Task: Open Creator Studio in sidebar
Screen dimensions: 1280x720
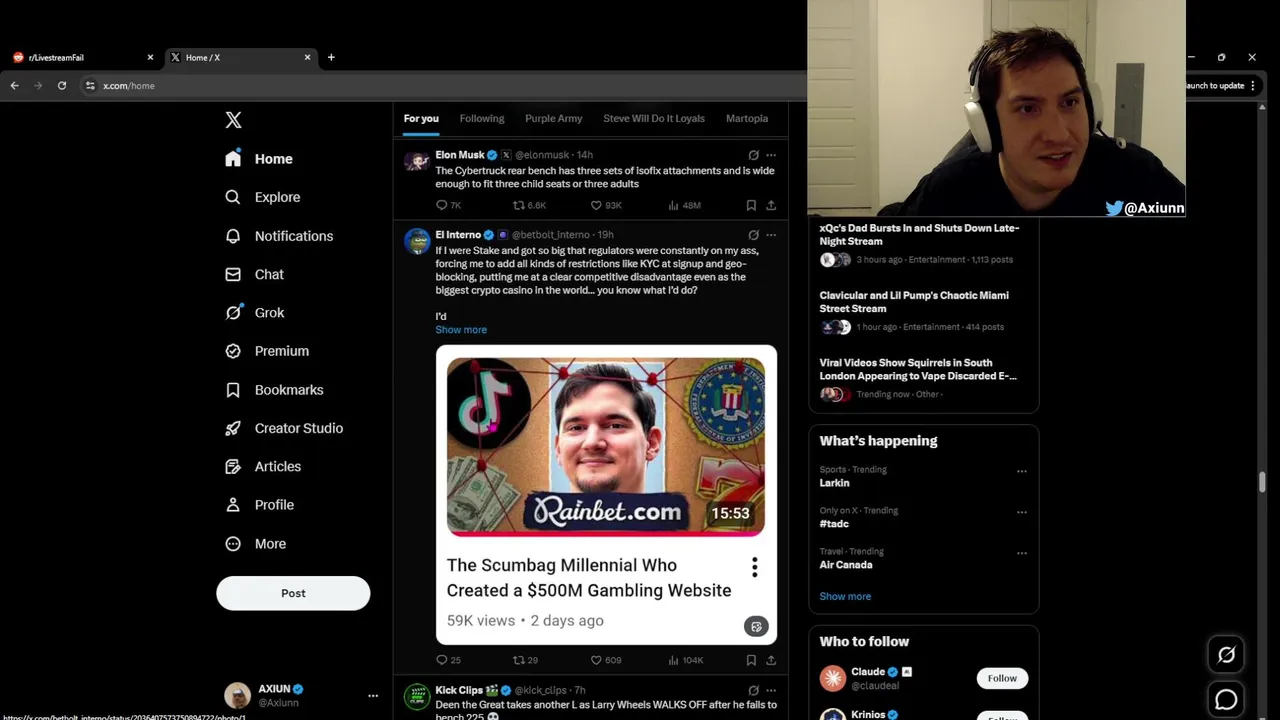Action: pyautogui.click(x=284, y=428)
